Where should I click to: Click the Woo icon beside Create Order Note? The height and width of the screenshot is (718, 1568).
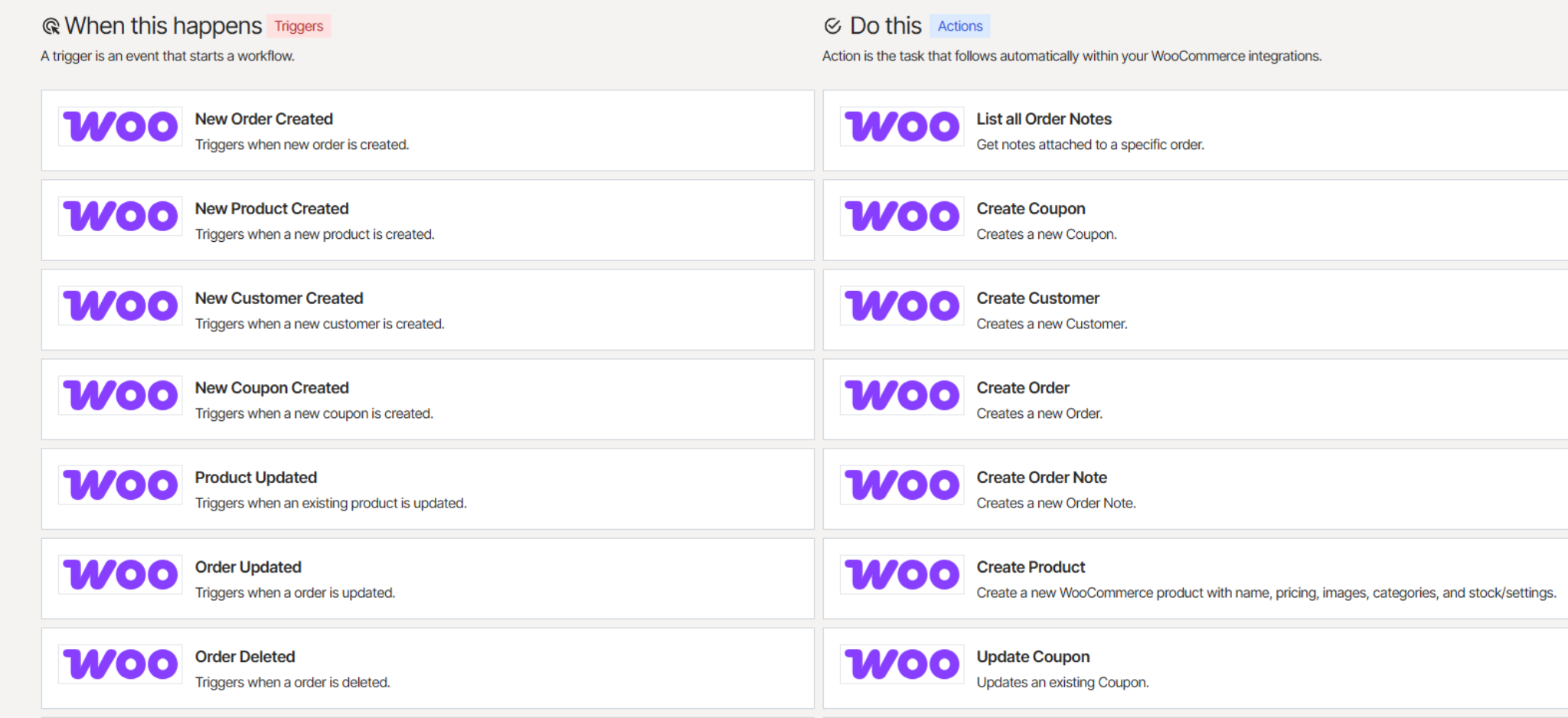(x=902, y=485)
